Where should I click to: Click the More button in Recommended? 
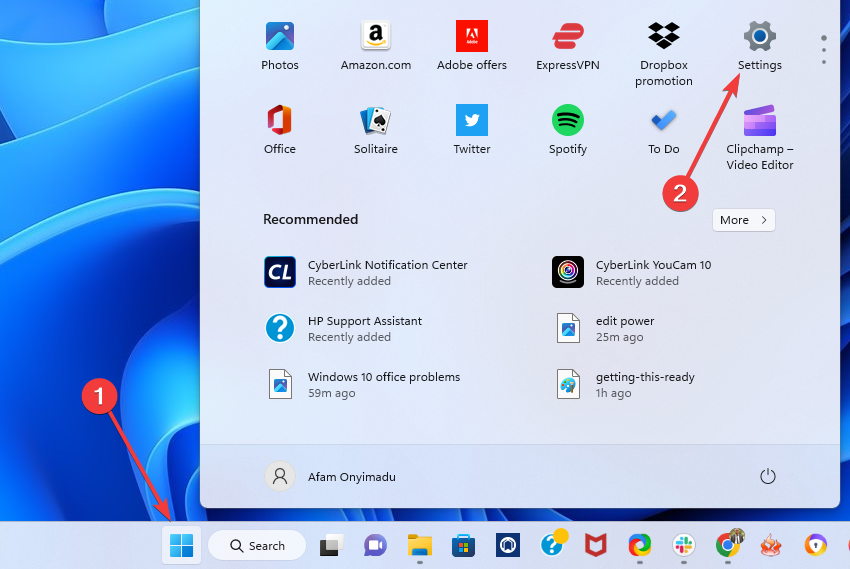(743, 220)
